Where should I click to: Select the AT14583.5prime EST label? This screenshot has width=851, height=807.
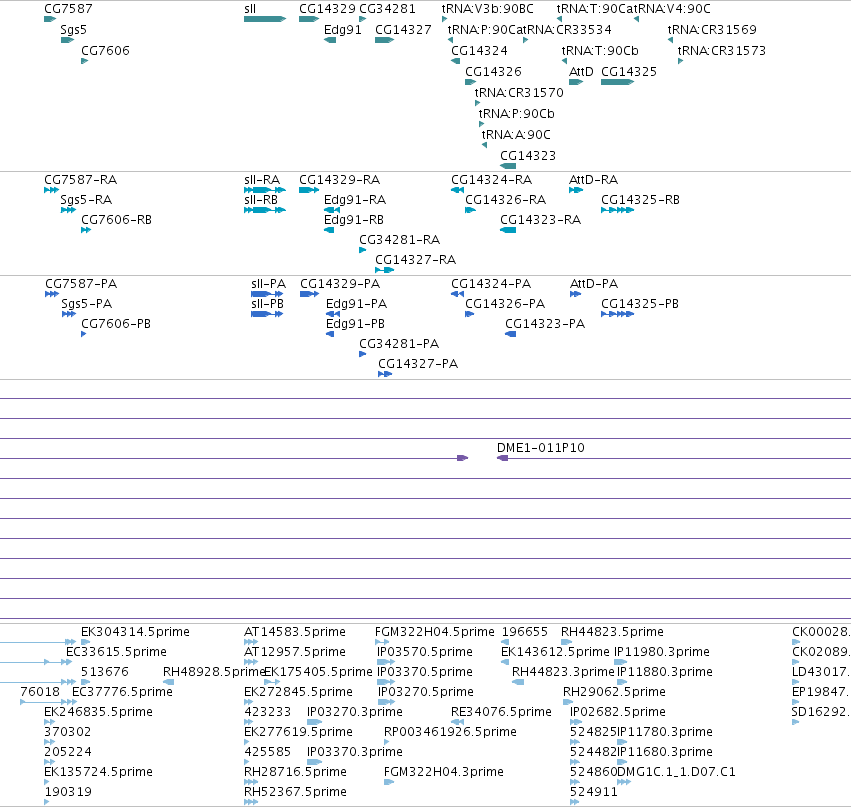[x=295, y=632]
